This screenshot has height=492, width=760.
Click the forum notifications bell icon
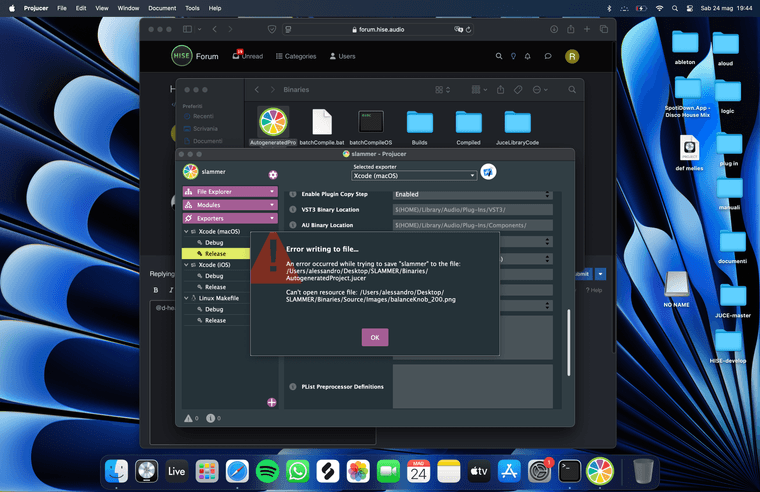click(527, 56)
